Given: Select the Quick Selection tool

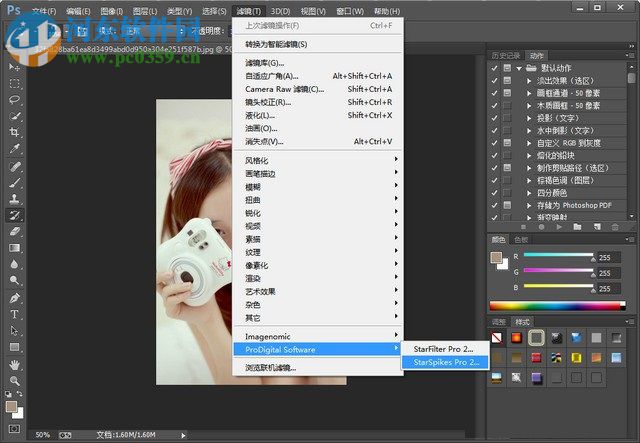Looking at the screenshot, I should 14,116.
